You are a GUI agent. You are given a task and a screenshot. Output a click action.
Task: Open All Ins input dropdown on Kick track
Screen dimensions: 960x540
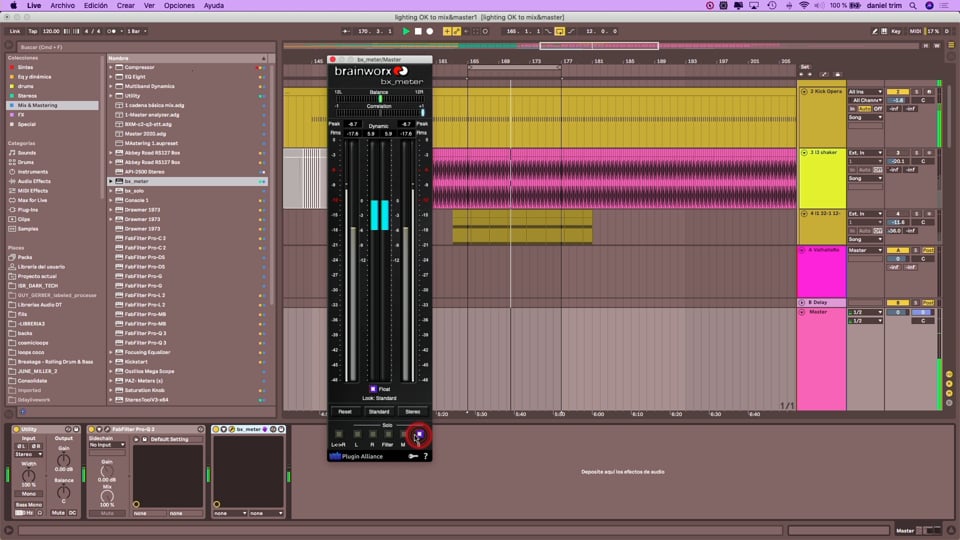865,92
